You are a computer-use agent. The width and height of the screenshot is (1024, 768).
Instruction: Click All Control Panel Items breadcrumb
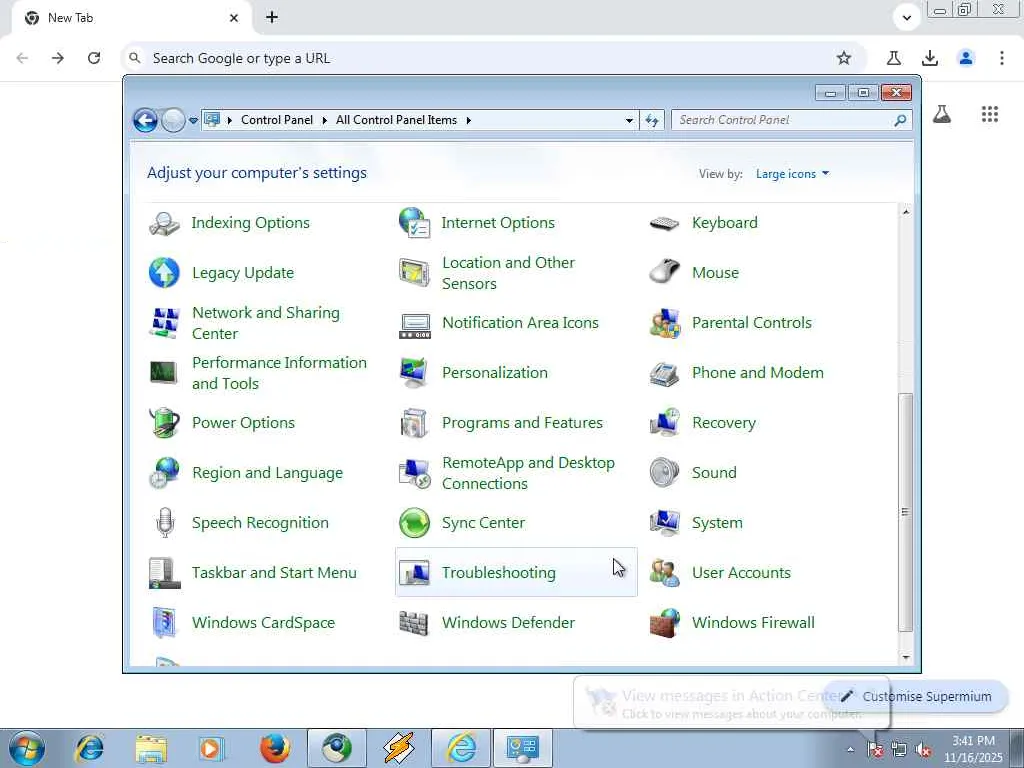point(396,120)
